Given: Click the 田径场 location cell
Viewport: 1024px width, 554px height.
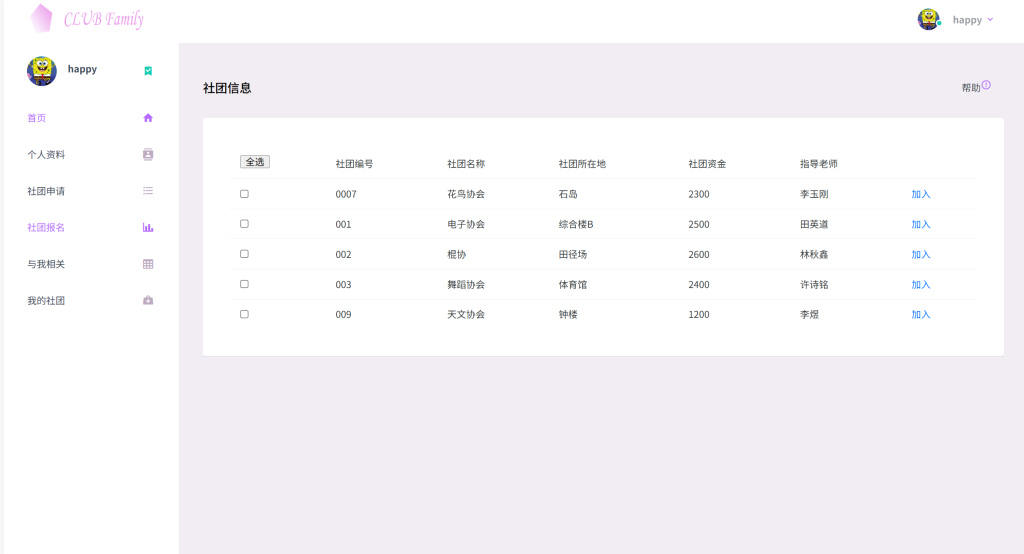Looking at the screenshot, I should 573,254.
